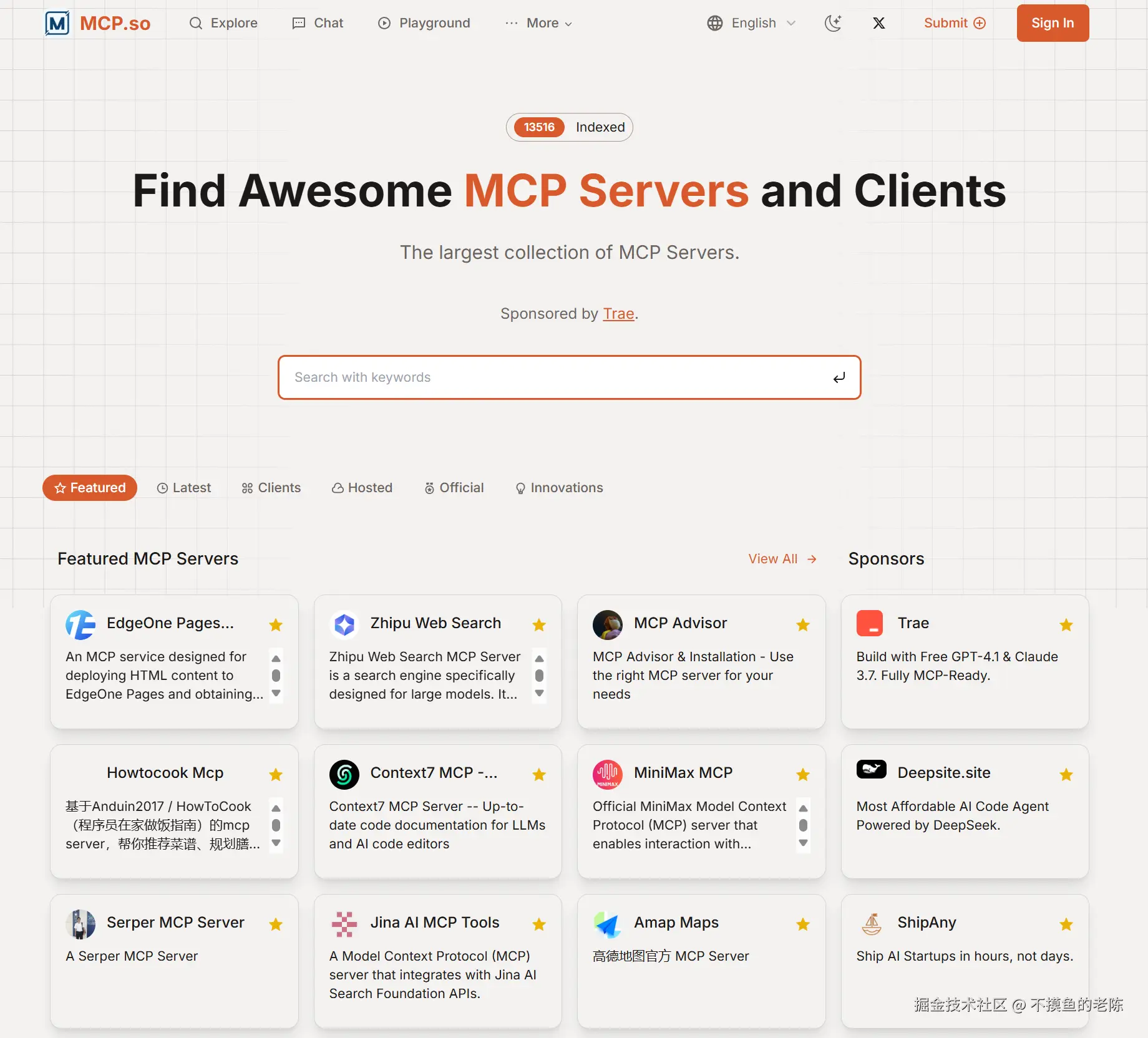Click the star on Trae sponsor card
Image resolution: width=1148 pixels, height=1038 pixels.
click(x=1066, y=624)
